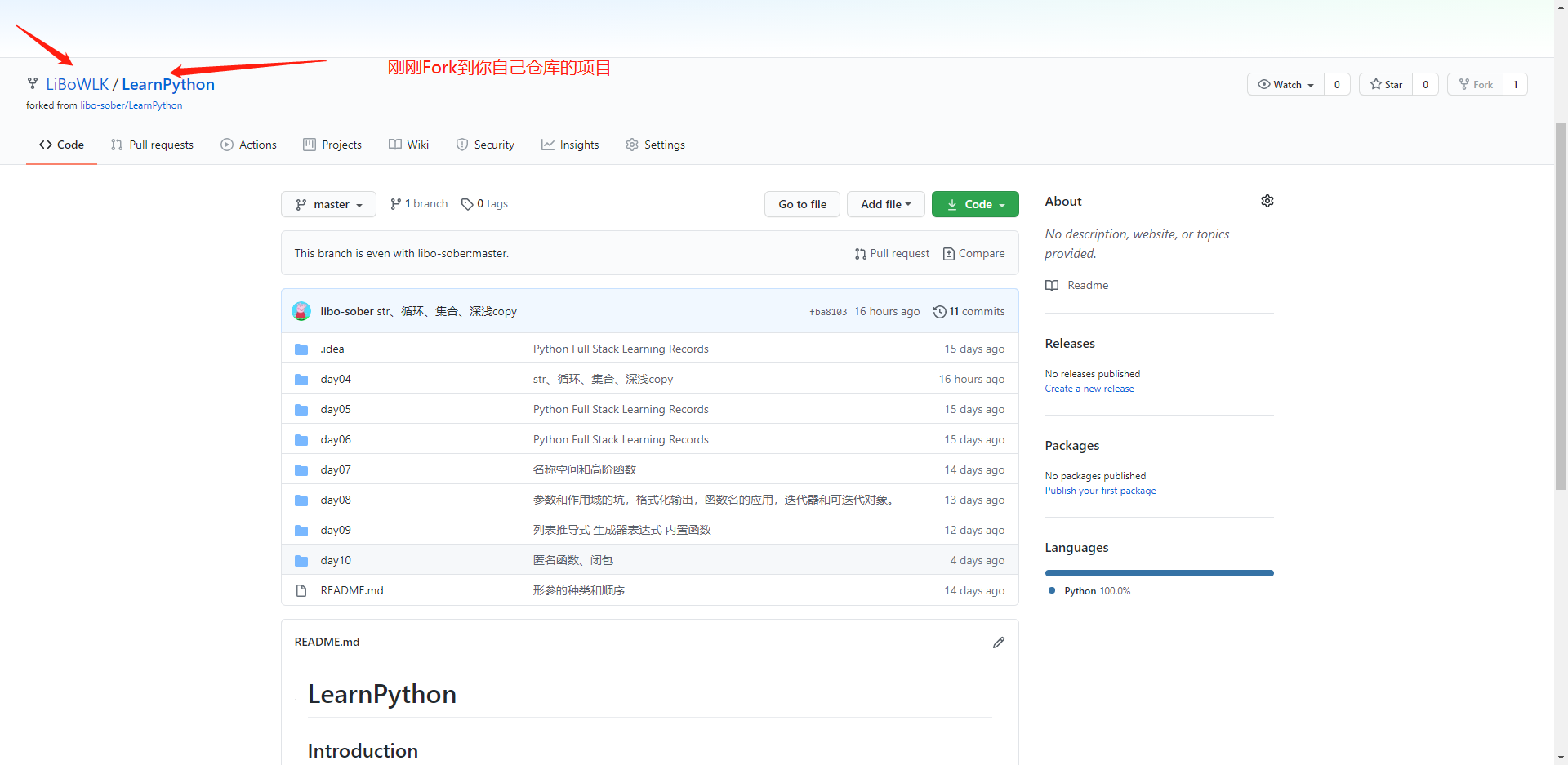Open the README.md file
The image size is (1568, 765).
click(352, 590)
